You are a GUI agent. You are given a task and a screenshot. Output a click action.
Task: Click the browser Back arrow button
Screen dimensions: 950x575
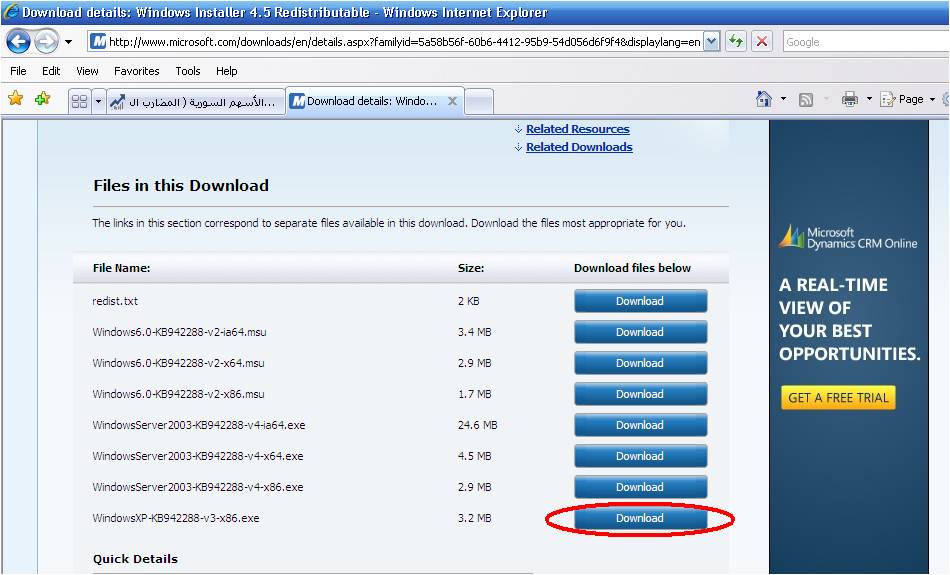(18, 42)
